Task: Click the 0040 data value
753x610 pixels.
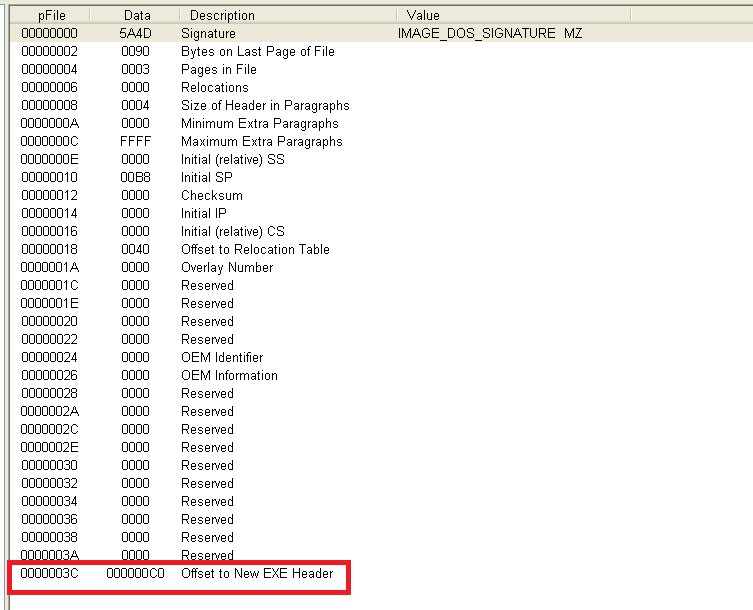Action: [135, 249]
